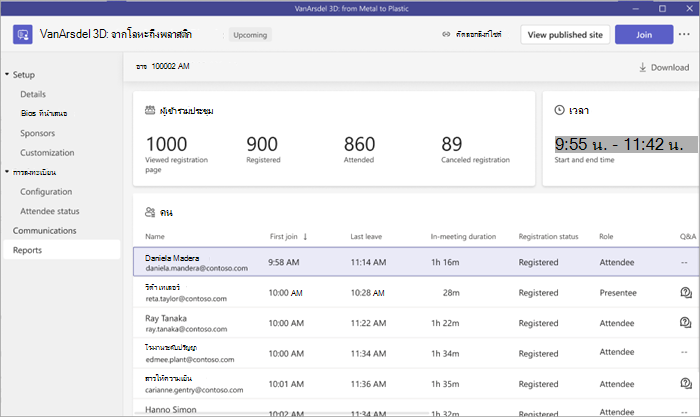The height and width of the screenshot is (417, 700).
Task: Collapse the registration section above Configuration
Action: pos(7,172)
